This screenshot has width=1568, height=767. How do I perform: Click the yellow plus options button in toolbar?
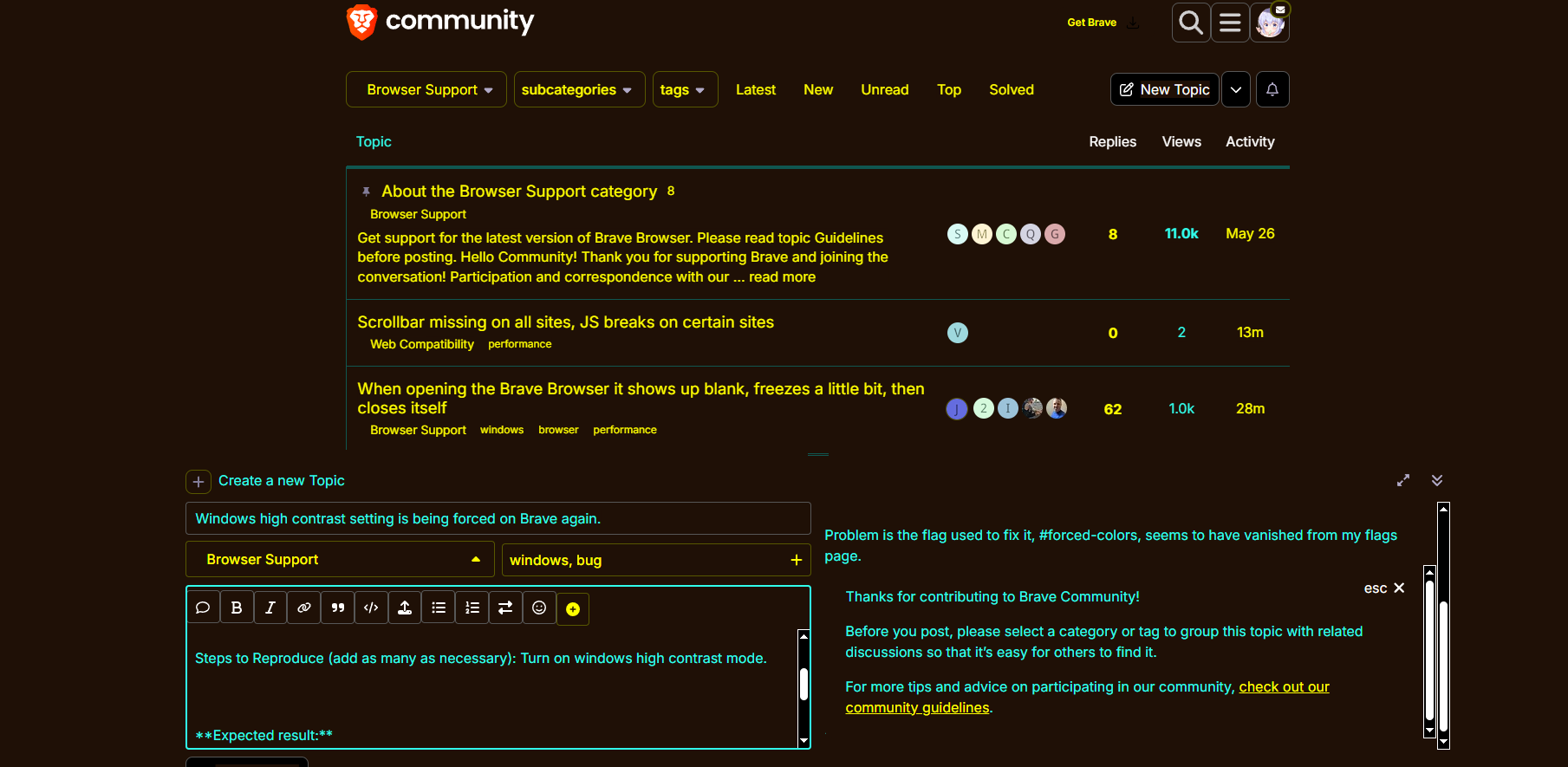573,609
